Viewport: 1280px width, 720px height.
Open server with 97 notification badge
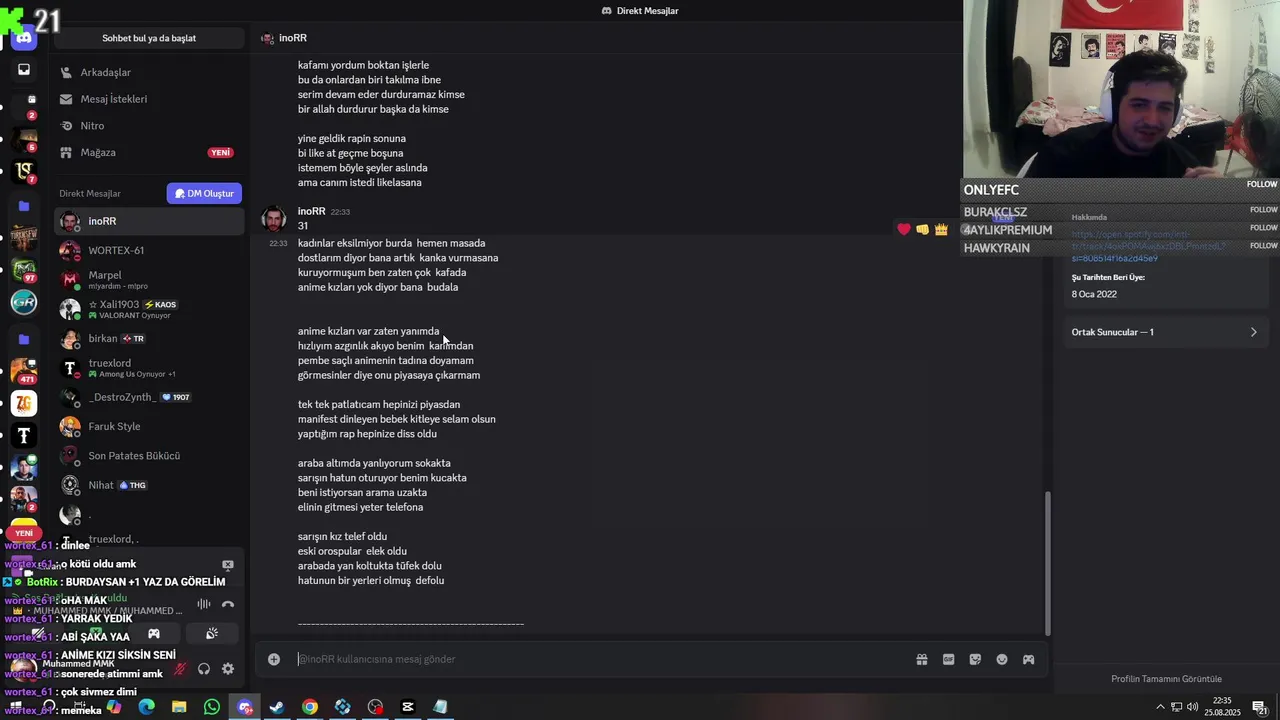(x=24, y=270)
